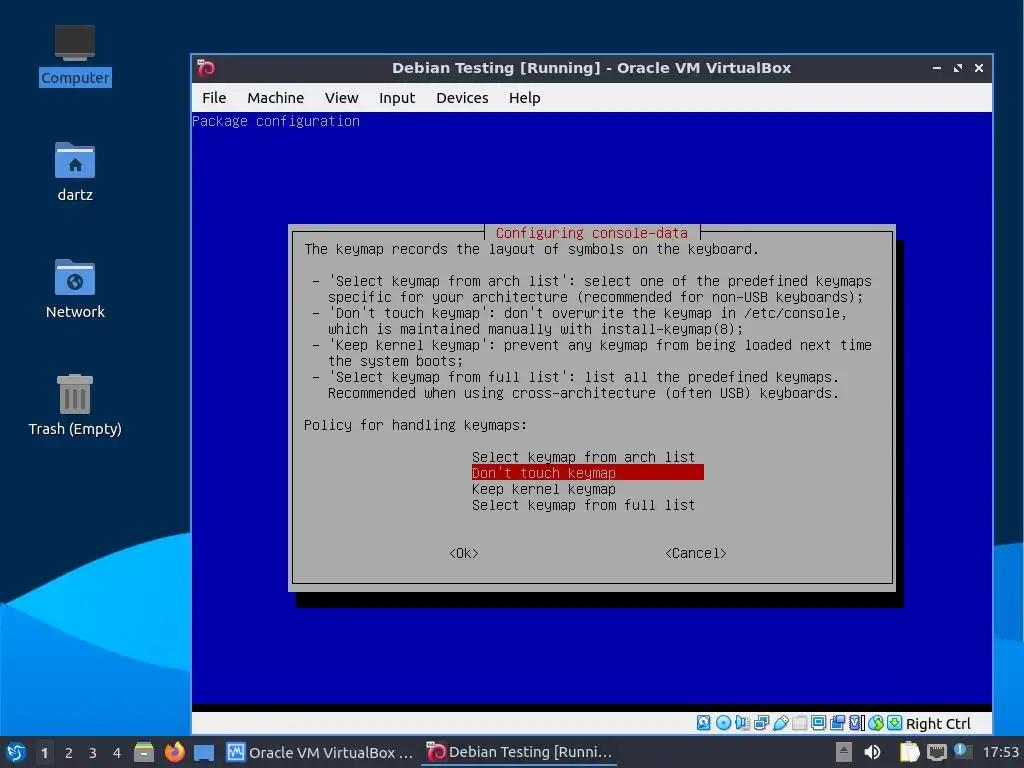Switch to Debian Testing [Running] task
Screen dimensions: 1024x768
(x=519, y=752)
